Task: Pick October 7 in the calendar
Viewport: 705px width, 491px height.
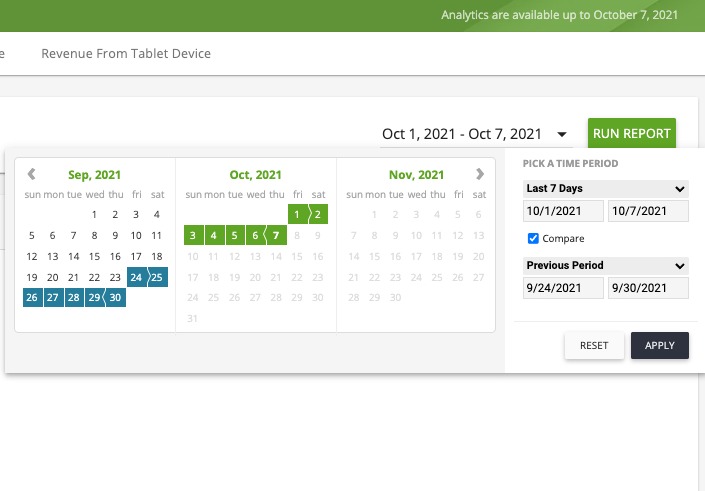Action: (x=276, y=236)
